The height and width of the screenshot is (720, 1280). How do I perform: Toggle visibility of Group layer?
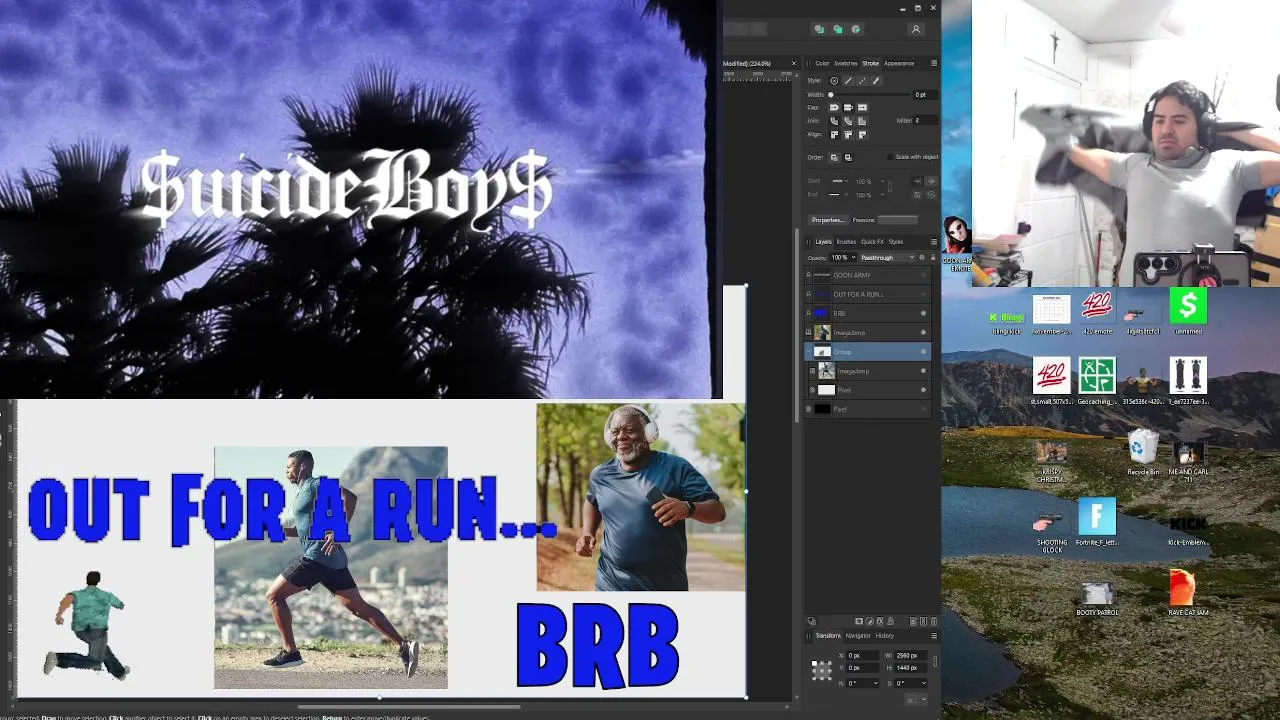(923, 351)
